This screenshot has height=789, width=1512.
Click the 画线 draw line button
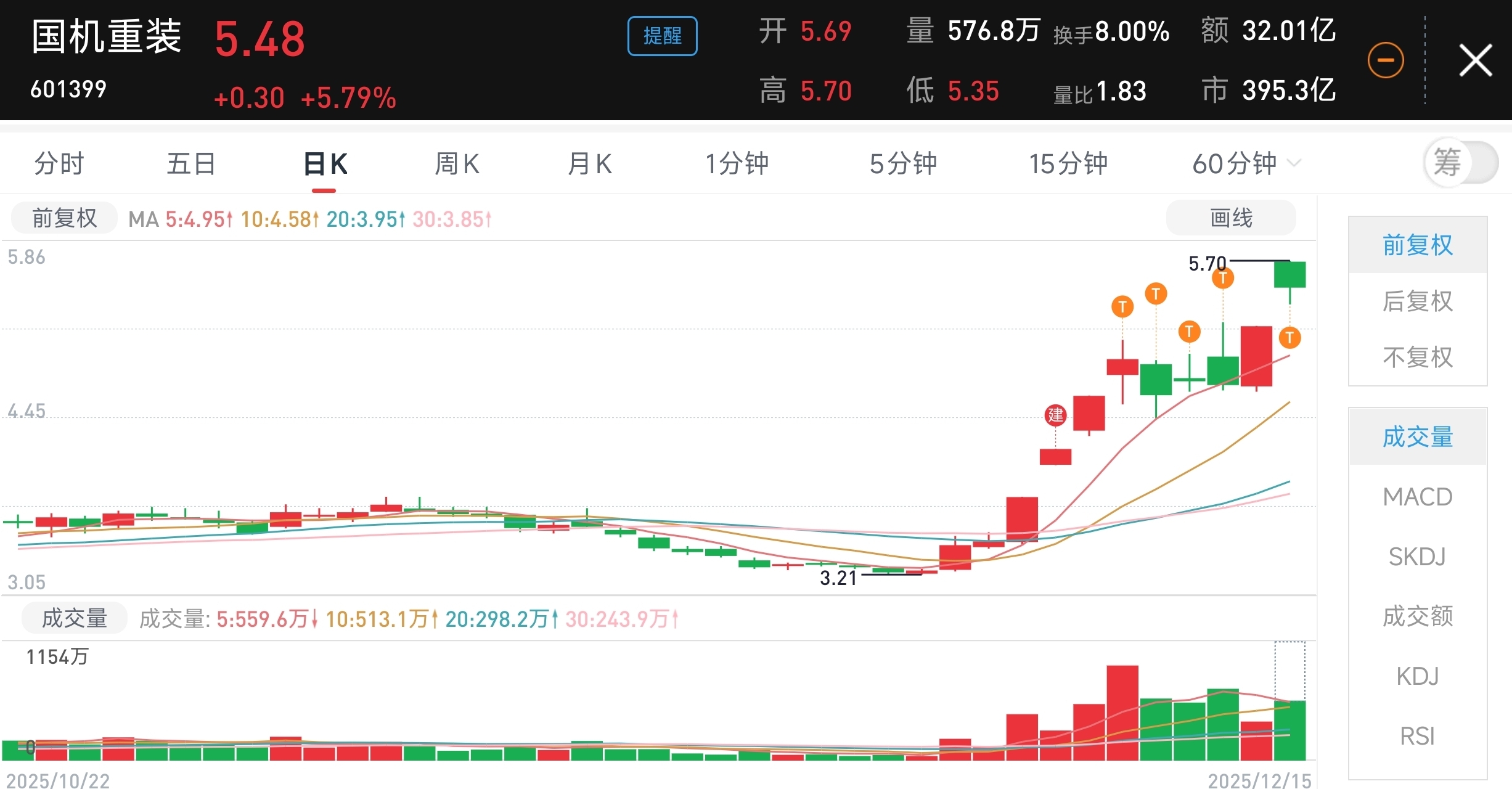pyautogui.click(x=1230, y=218)
